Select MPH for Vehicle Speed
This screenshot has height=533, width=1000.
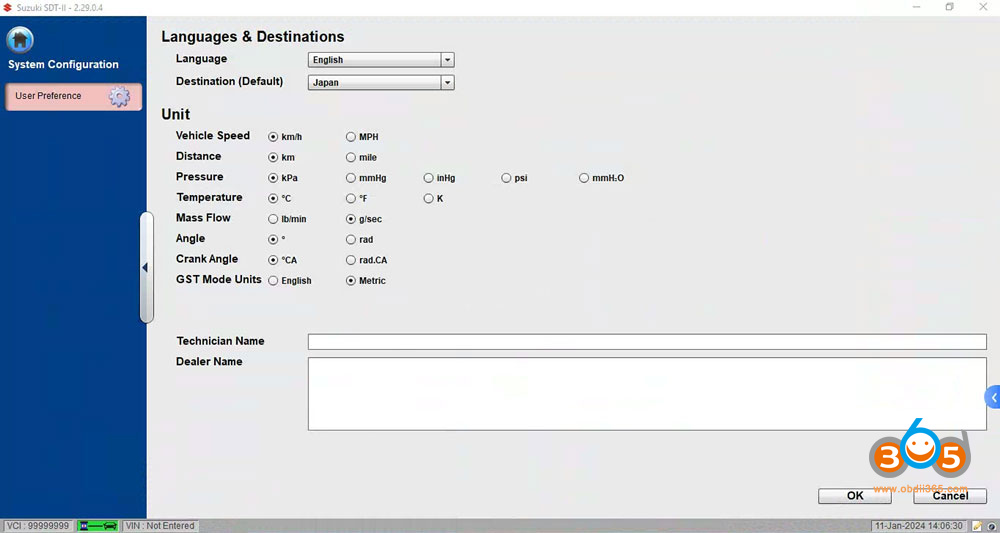(351, 137)
